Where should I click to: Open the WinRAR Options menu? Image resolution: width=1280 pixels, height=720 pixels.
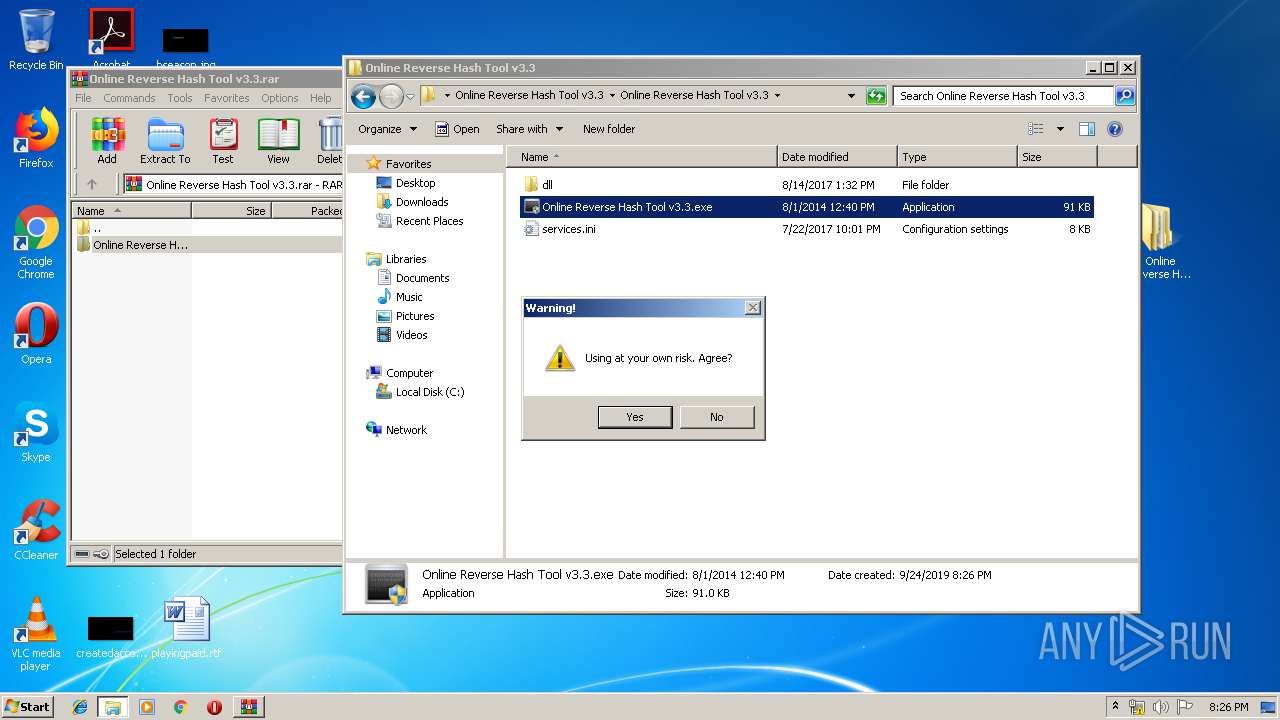[x=280, y=98]
